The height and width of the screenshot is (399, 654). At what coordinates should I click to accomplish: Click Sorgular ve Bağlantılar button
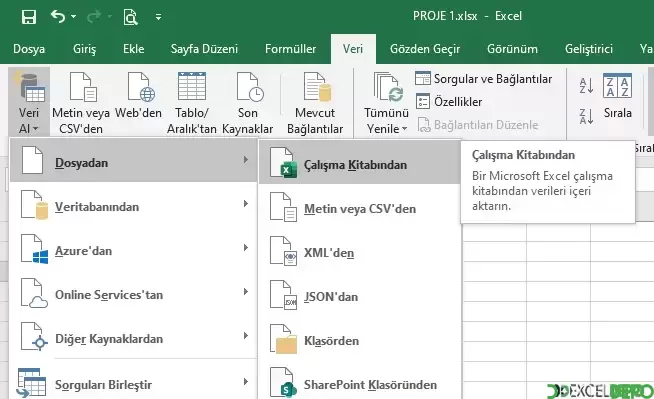tap(483, 79)
